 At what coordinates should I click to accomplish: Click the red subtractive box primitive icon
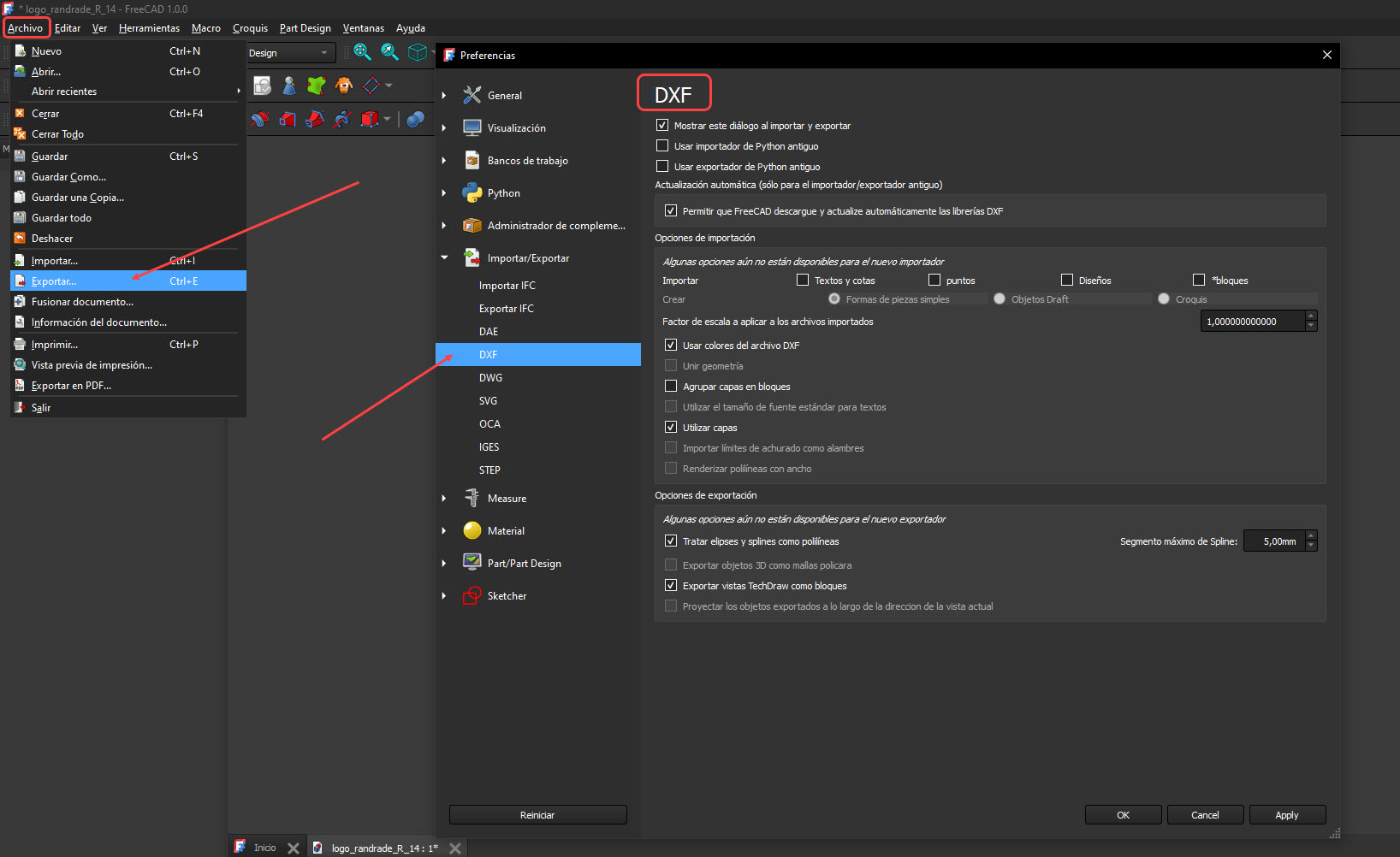pyautogui.click(x=369, y=119)
